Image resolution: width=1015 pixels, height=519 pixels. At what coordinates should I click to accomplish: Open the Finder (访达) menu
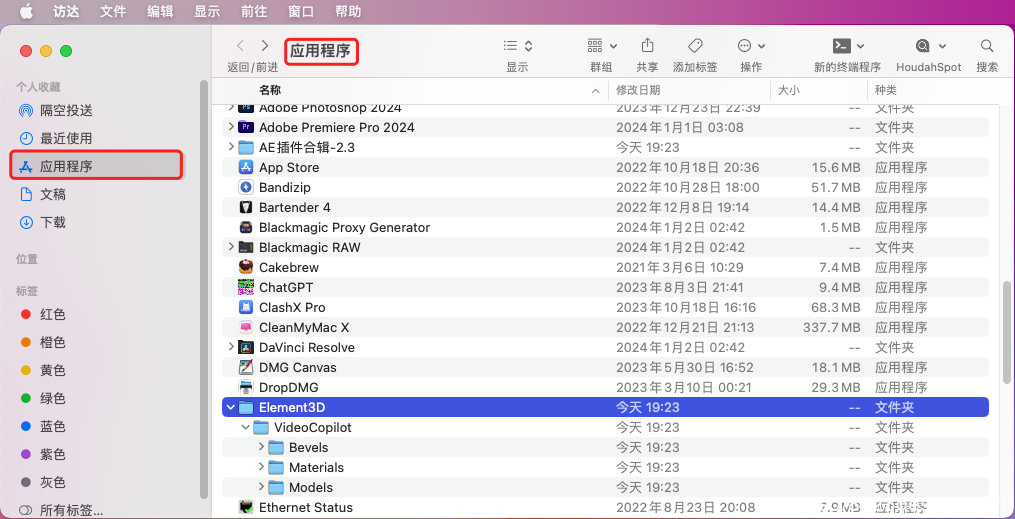coord(65,11)
